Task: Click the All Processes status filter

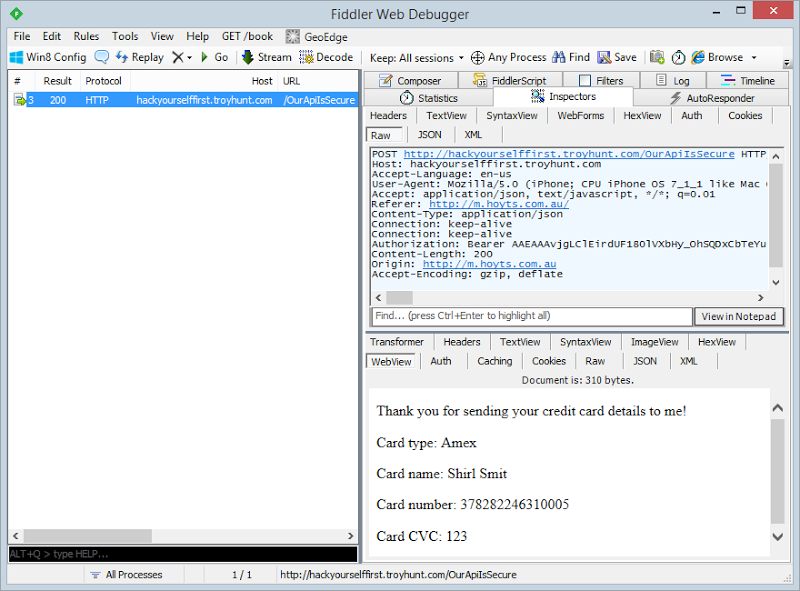Action: coord(127,575)
